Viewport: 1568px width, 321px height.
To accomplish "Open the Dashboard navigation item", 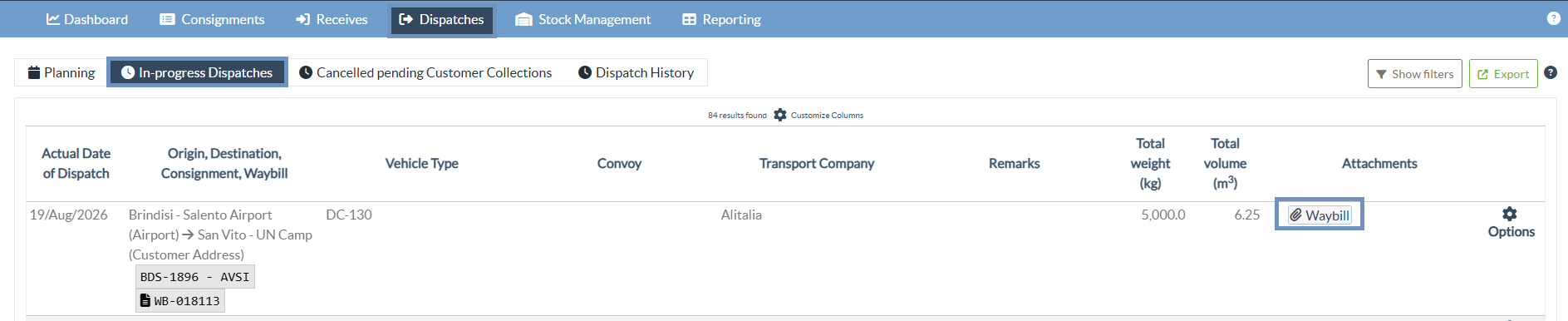I will click(87, 19).
